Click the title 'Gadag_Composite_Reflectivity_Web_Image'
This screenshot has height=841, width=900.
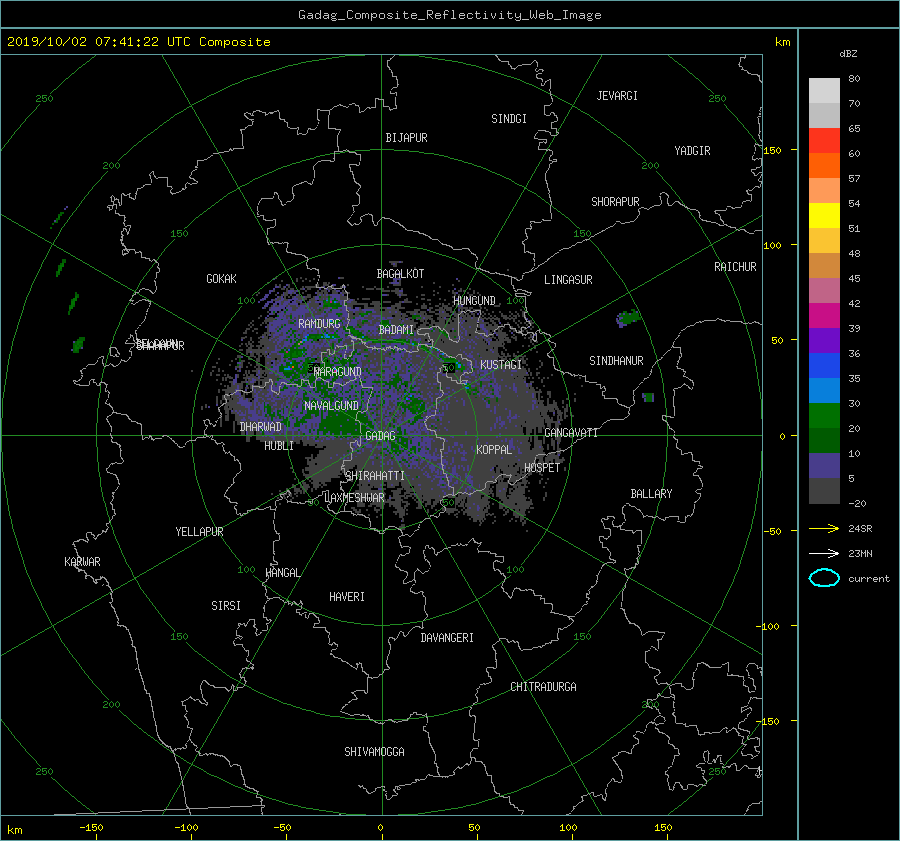point(449,15)
